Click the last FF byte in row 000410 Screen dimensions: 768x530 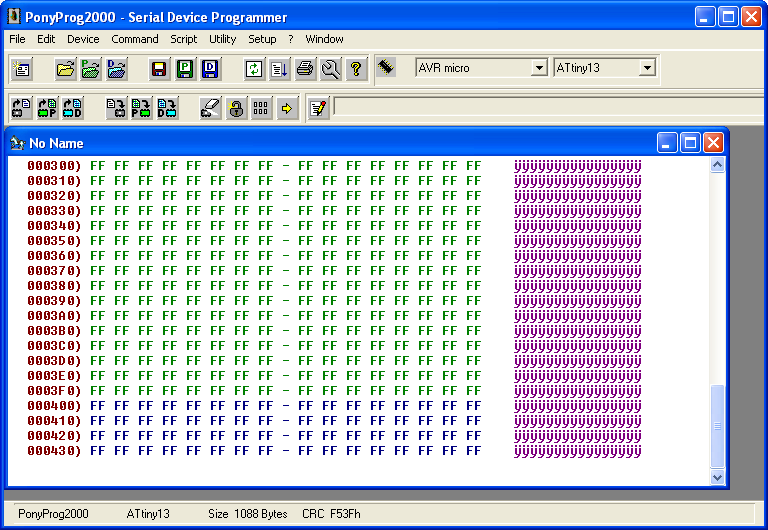point(474,421)
